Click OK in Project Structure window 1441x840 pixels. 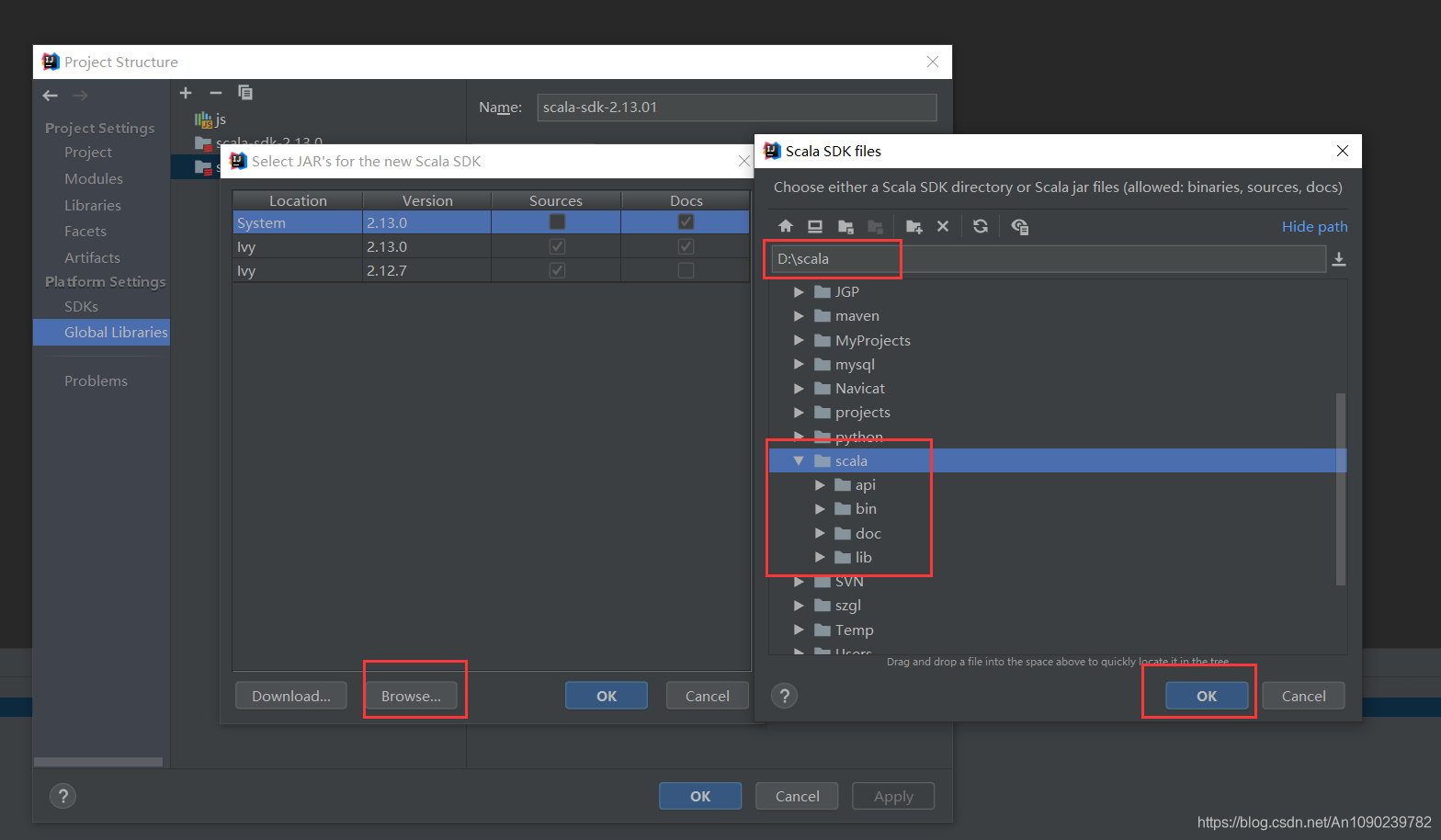pyautogui.click(x=700, y=796)
